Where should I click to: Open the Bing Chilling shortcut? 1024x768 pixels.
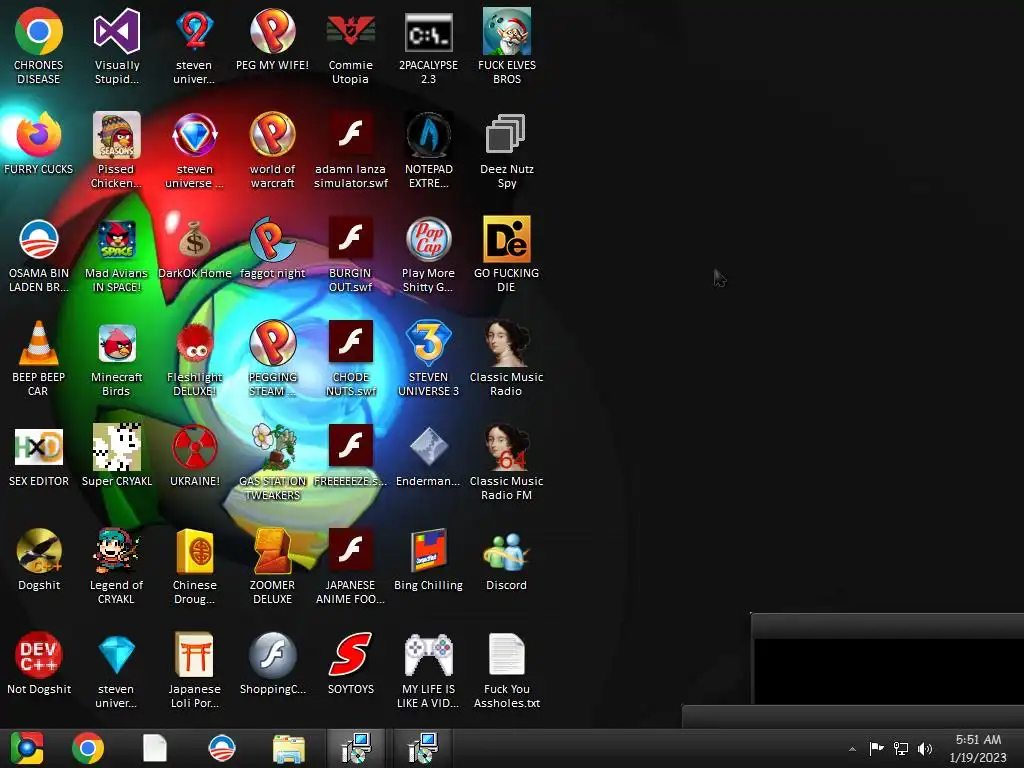click(428, 551)
